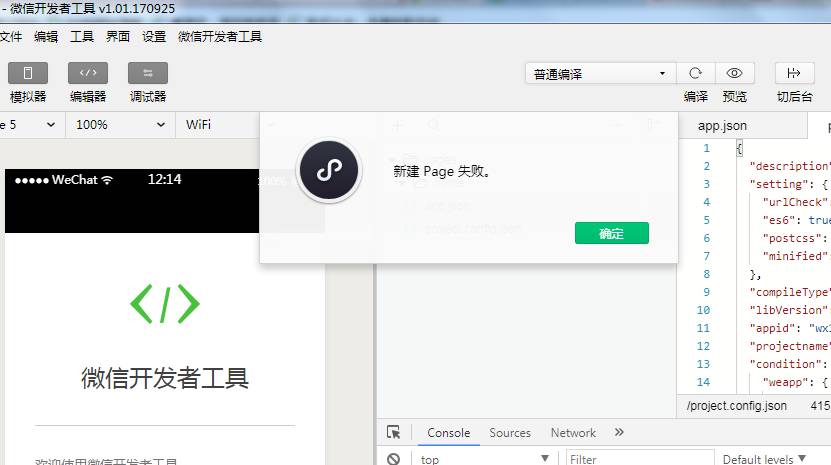This screenshot has width=831, height=465.
Task: Toggle the editor panel (编辑器) icon
Action: point(88,73)
